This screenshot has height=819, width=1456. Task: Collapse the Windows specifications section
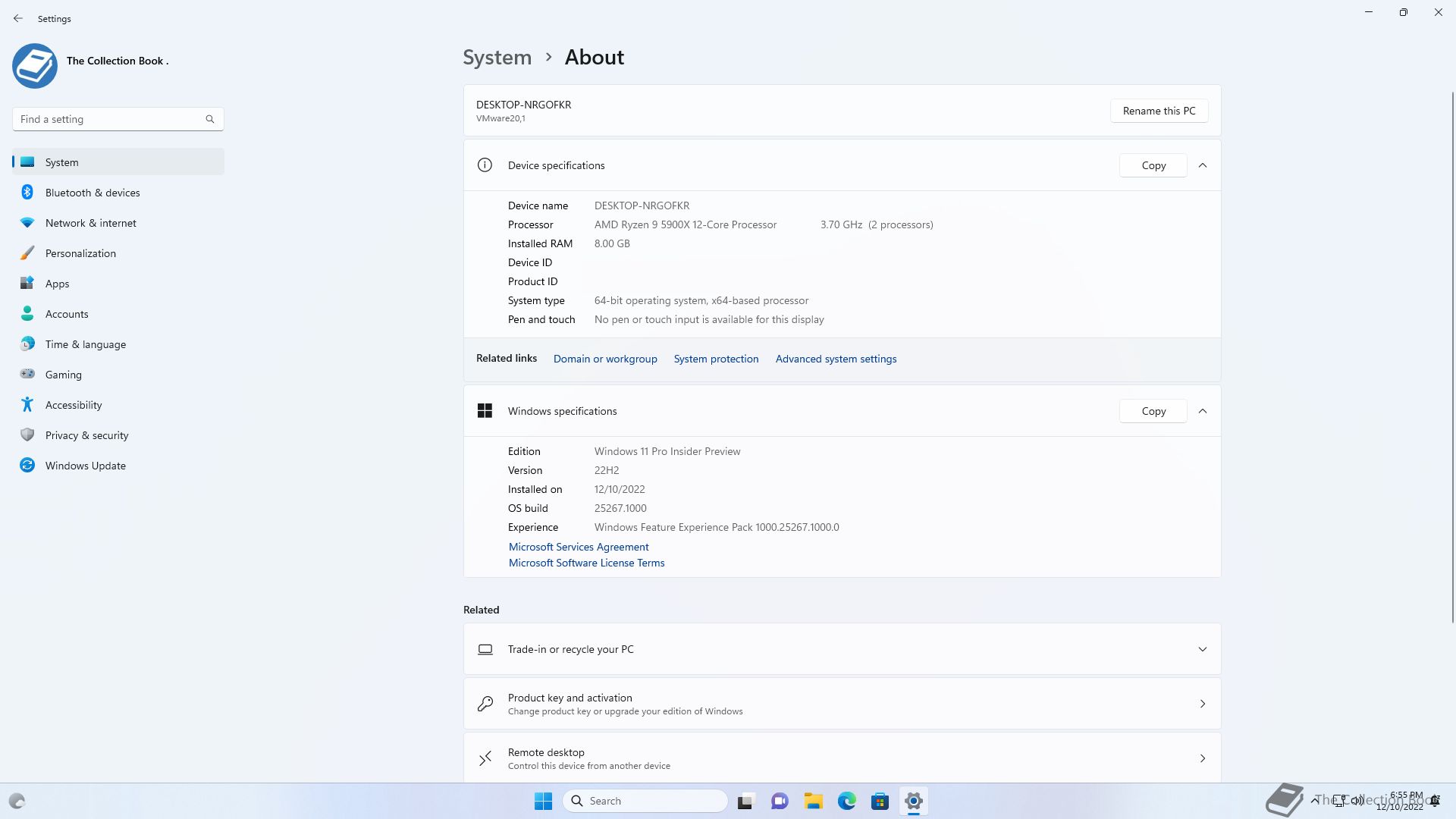1203,411
